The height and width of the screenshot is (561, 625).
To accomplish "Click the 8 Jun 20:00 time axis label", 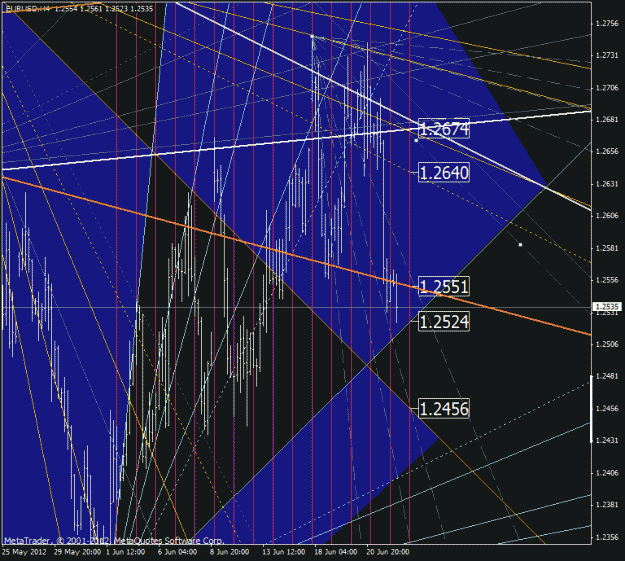I will pyautogui.click(x=229, y=552).
